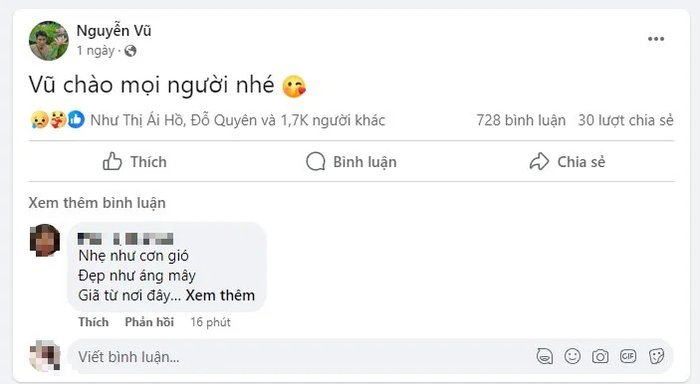View the 30 lượt chia sẻ list

click(625, 120)
